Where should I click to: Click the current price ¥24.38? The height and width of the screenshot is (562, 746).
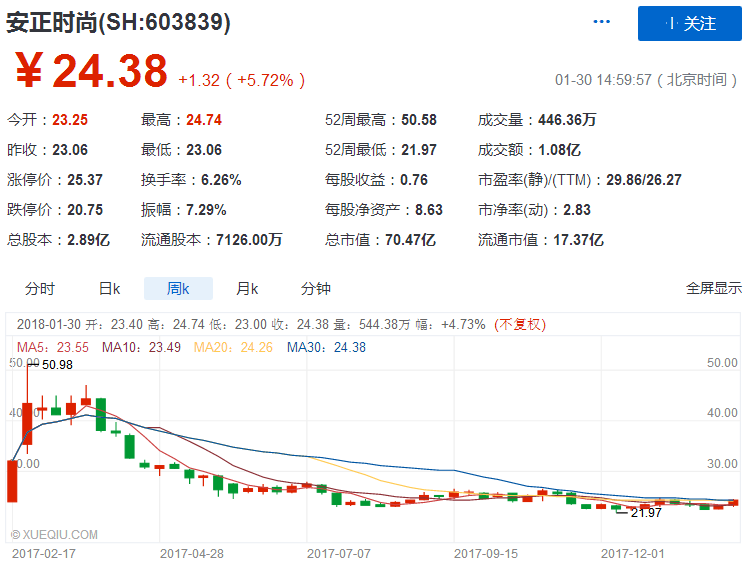point(91,71)
